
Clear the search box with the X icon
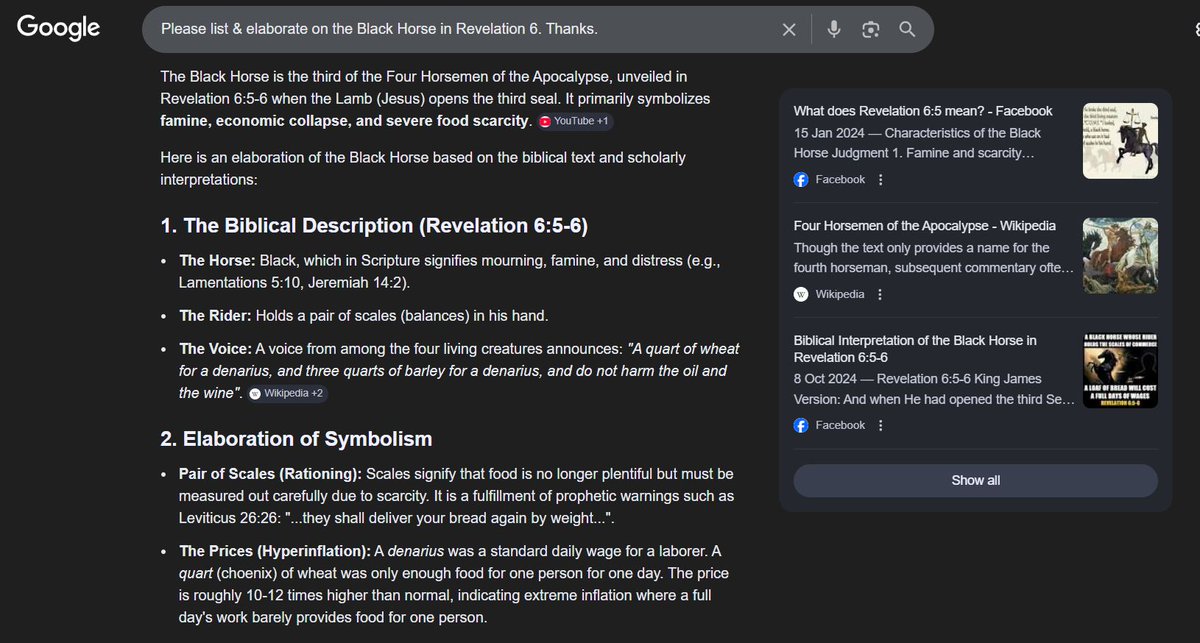(789, 29)
